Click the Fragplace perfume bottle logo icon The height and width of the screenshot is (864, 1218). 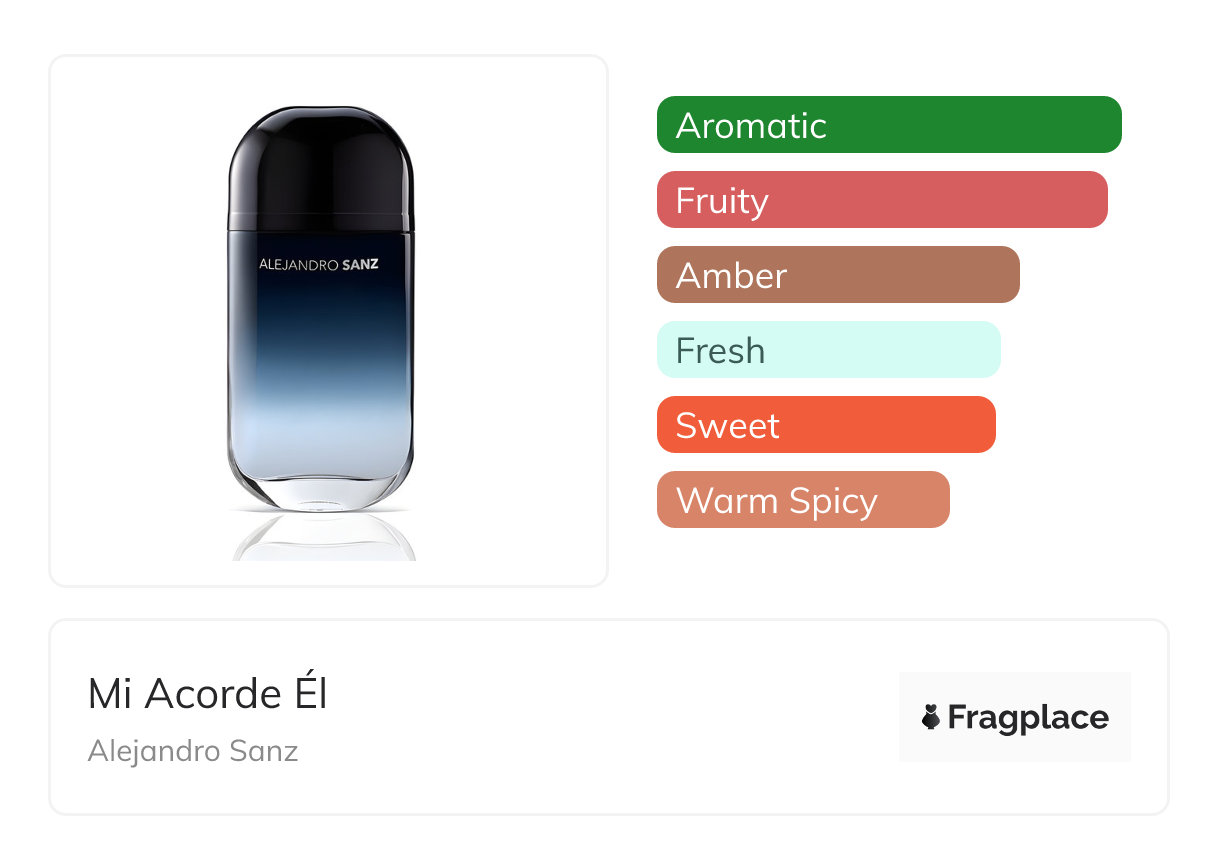pyautogui.click(x=931, y=717)
